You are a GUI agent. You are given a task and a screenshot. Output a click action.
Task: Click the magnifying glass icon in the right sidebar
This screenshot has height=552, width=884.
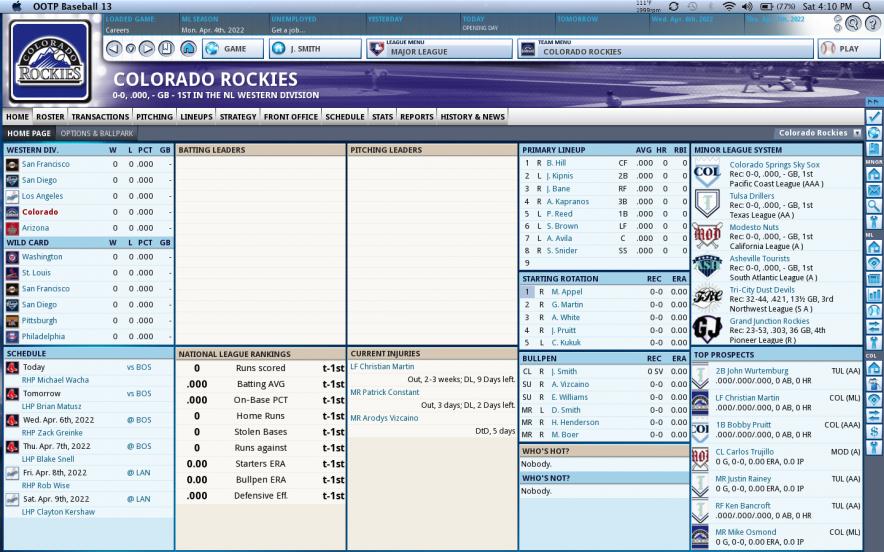pos(873,206)
